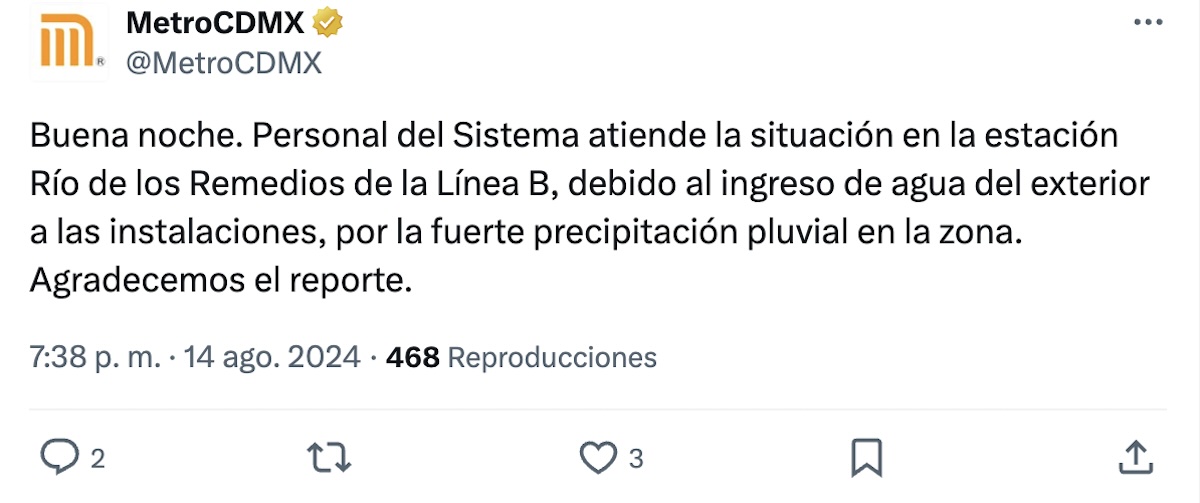This screenshot has height=503, width=1200.
Task: Repost this tweet with the retweet icon
Action: pyautogui.click(x=329, y=458)
